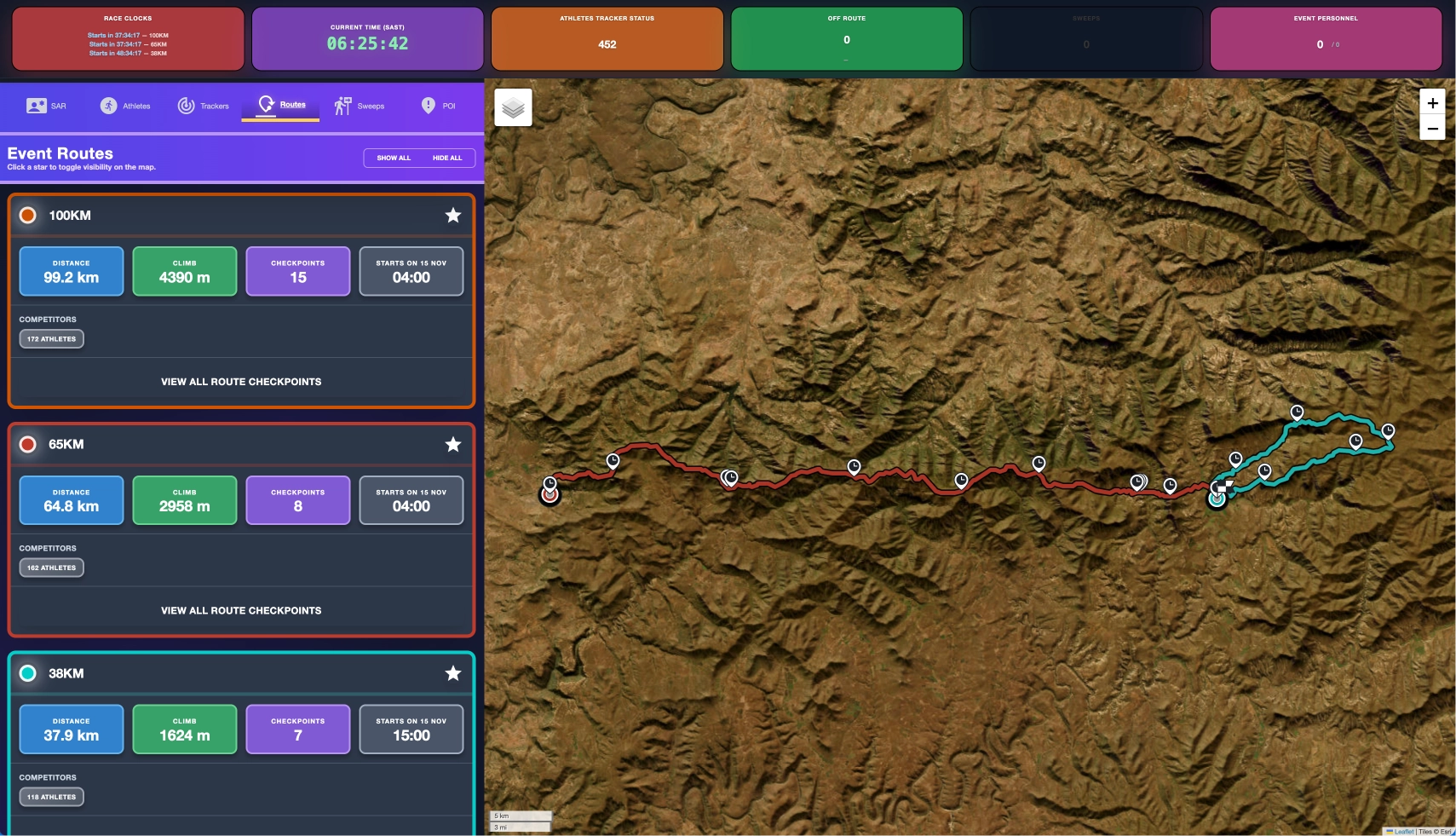The height and width of the screenshot is (836, 1456).
Task: Expand 100KM View All Route Checkpoints
Action: point(241,382)
